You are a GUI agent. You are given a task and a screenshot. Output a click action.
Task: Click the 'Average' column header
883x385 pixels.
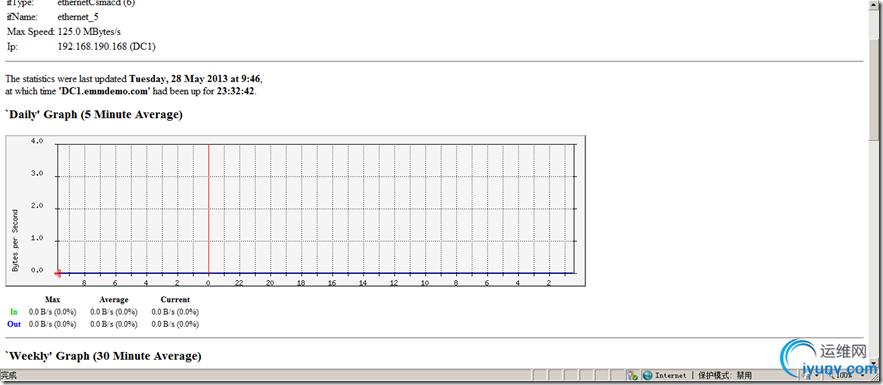tap(114, 299)
